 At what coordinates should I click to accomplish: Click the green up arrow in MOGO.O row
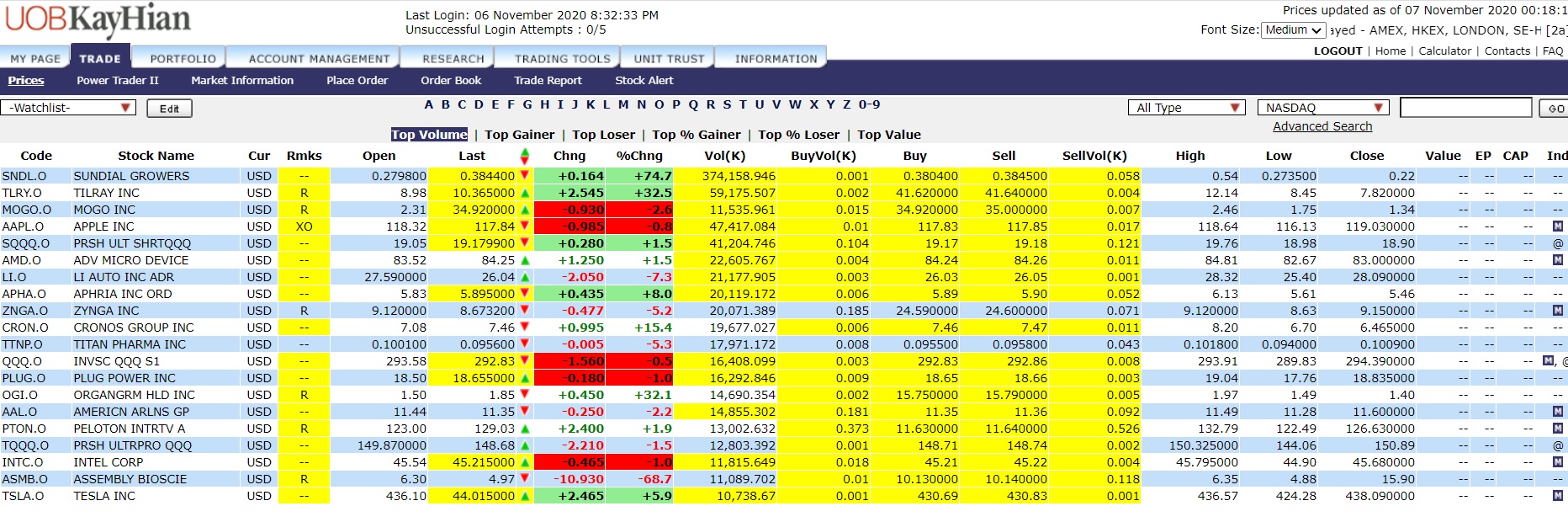[x=525, y=210]
